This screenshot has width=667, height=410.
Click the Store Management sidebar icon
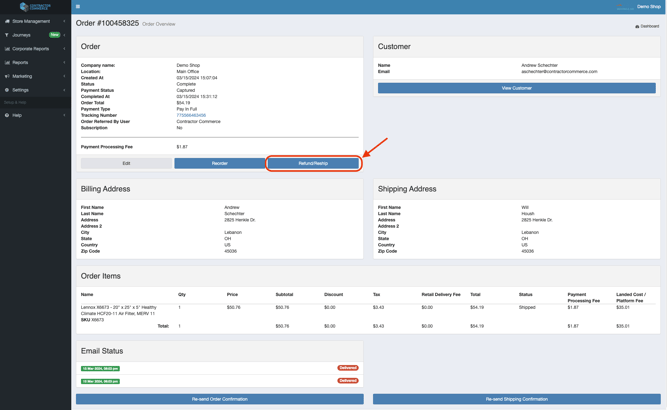(x=7, y=21)
